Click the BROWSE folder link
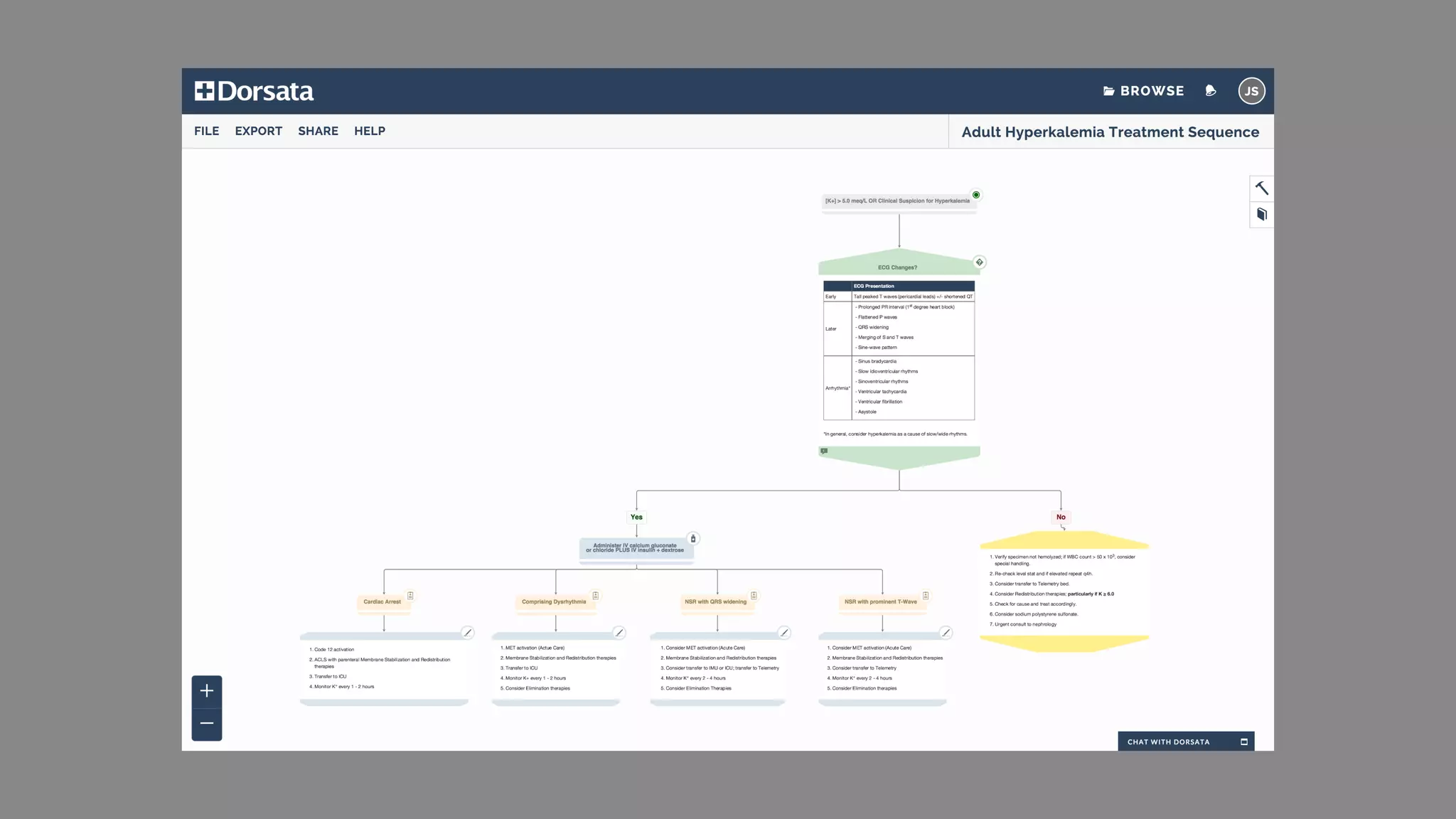The height and width of the screenshot is (819, 1456). (x=1143, y=91)
